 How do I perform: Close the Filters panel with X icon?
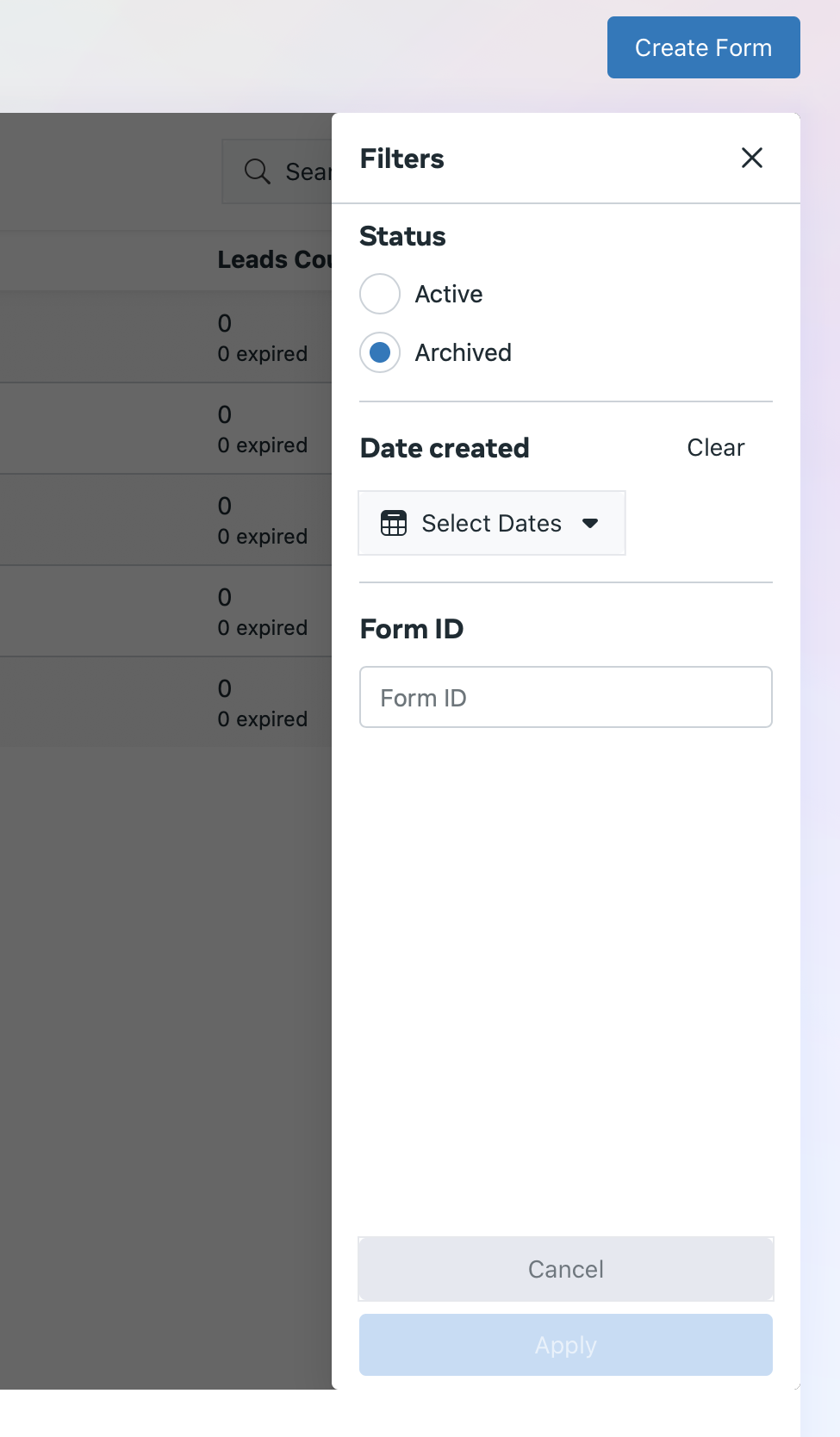coord(751,158)
